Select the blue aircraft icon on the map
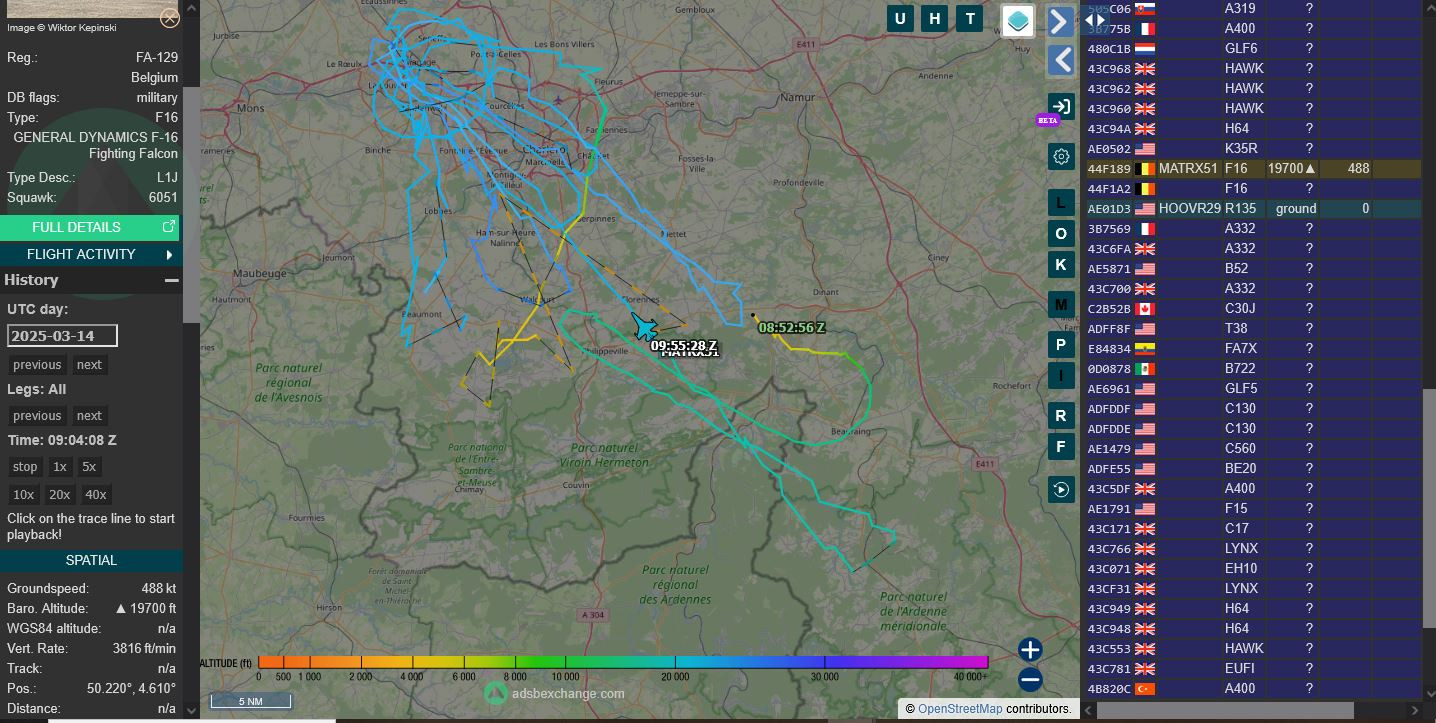Viewport: 1436px width, 723px height. click(x=645, y=327)
